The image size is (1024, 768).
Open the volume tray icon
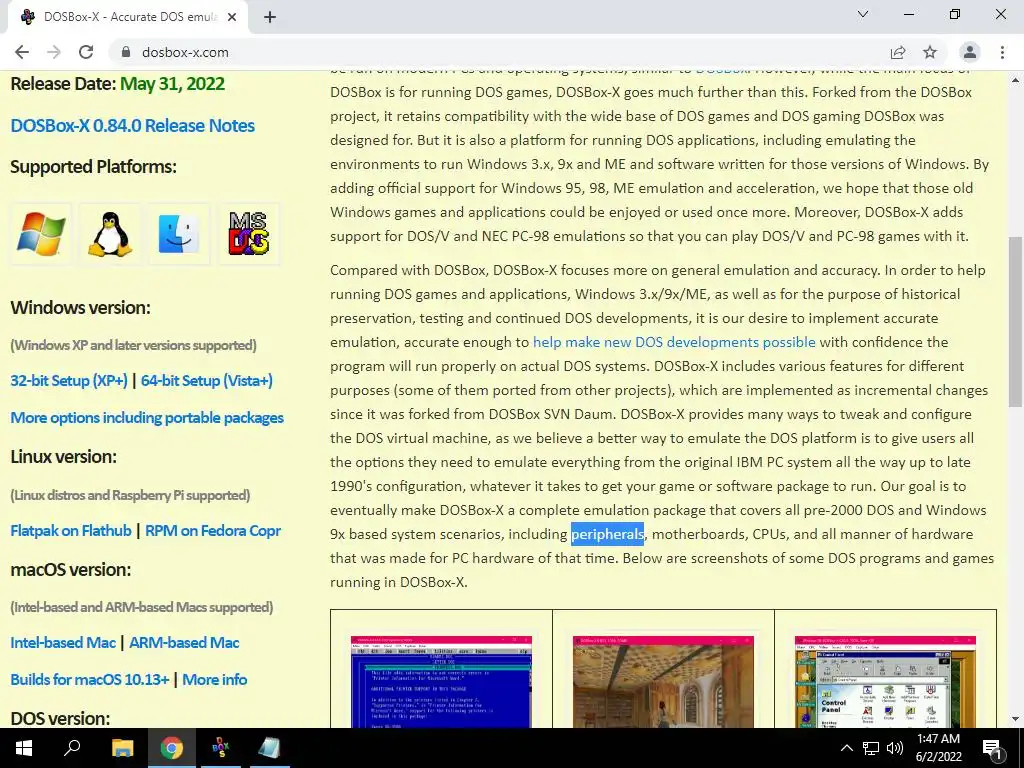pyautogui.click(x=895, y=748)
